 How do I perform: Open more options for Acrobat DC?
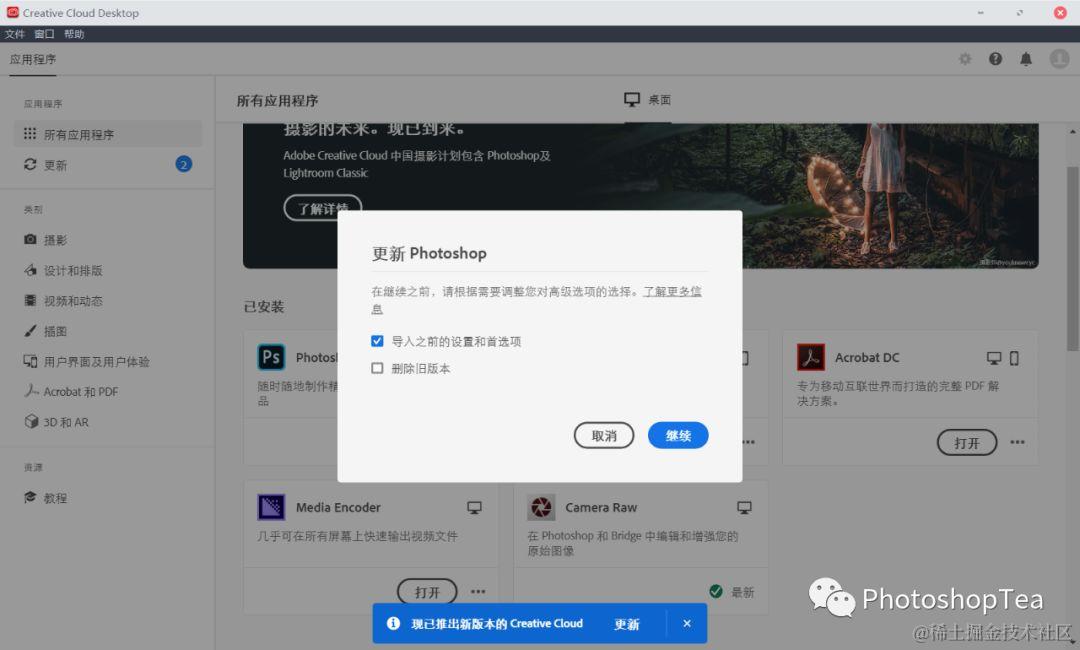coord(1017,442)
